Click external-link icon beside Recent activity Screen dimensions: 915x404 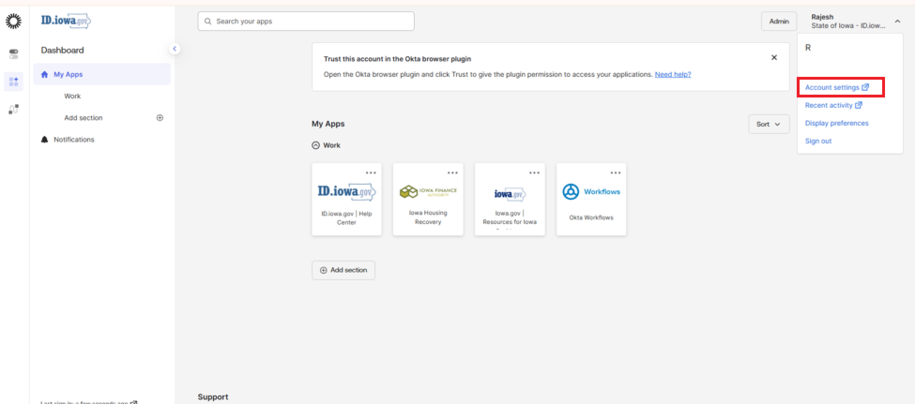coord(858,106)
